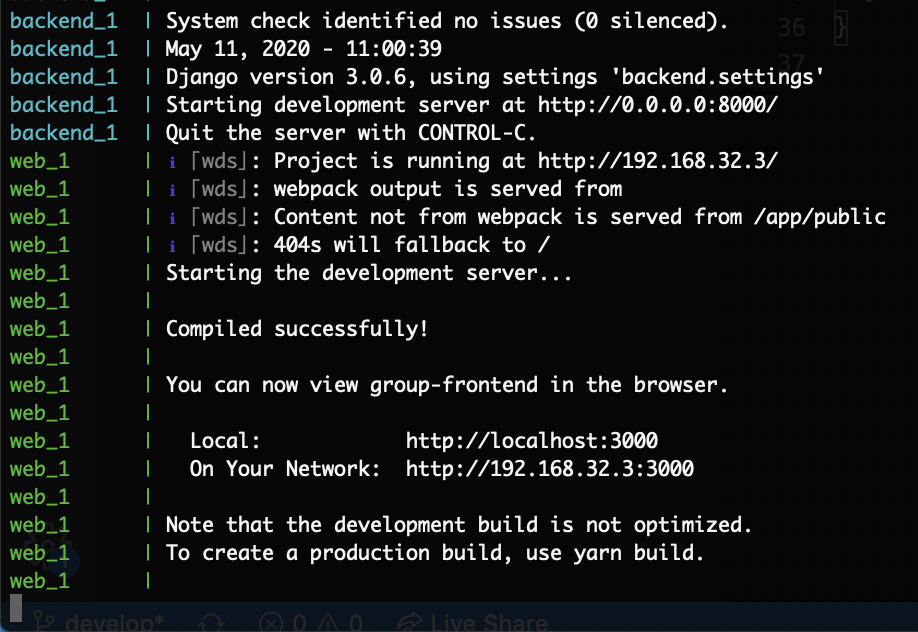Open the http://localhost:3000 link

532,440
